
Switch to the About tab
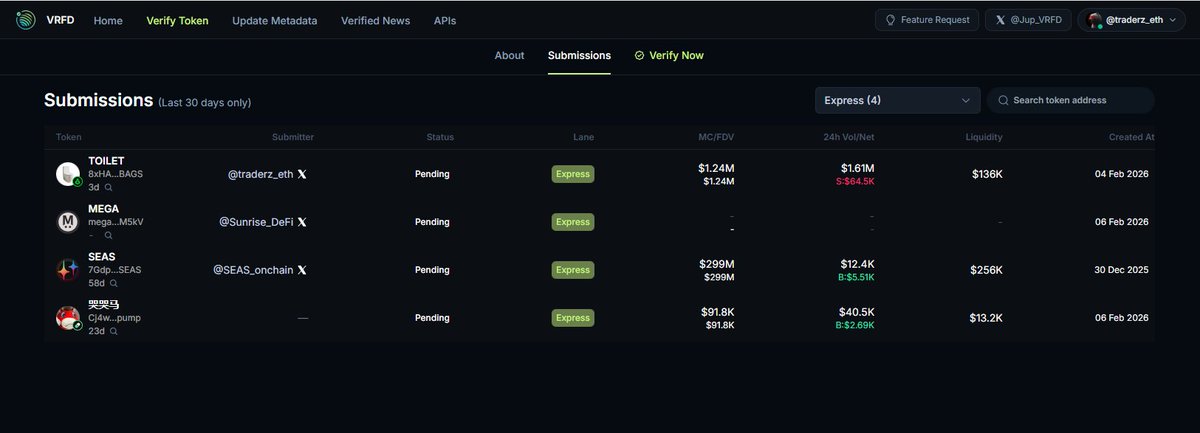click(x=509, y=56)
